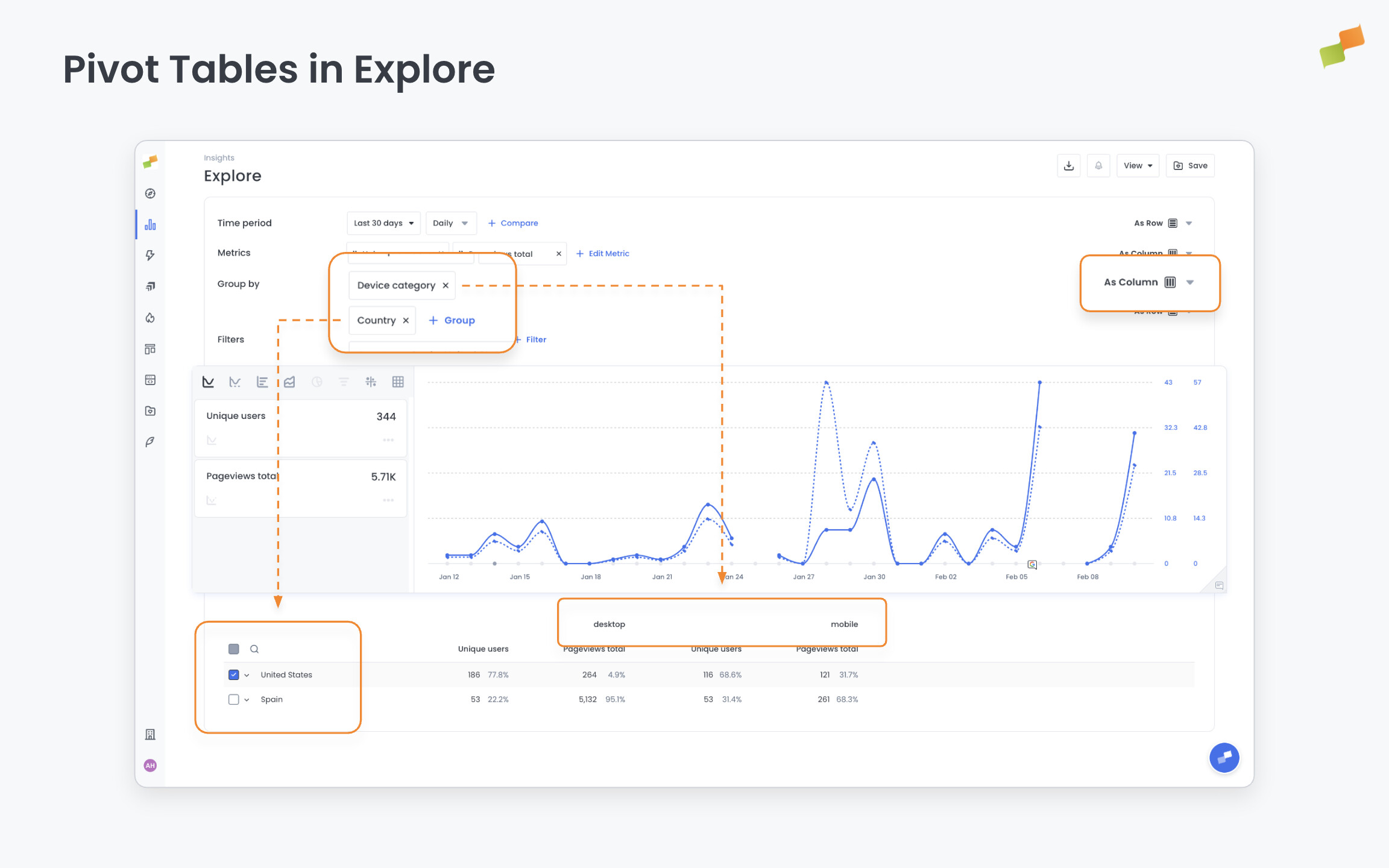Open the notifications bell icon
This screenshot has height=868, width=1389.
(x=1098, y=165)
